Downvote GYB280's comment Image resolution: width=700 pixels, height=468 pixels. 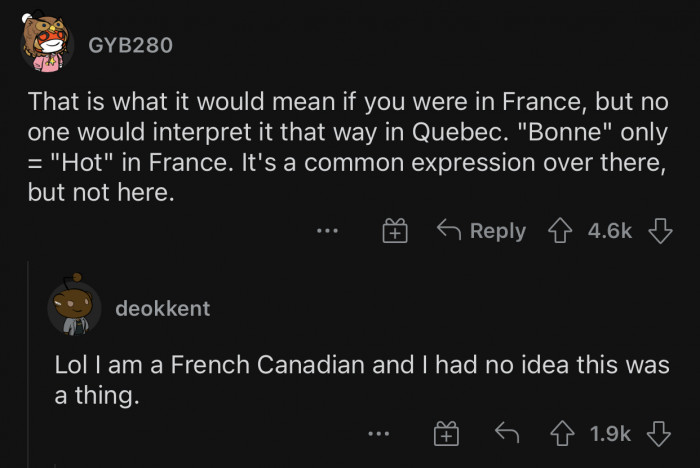tap(659, 231)
